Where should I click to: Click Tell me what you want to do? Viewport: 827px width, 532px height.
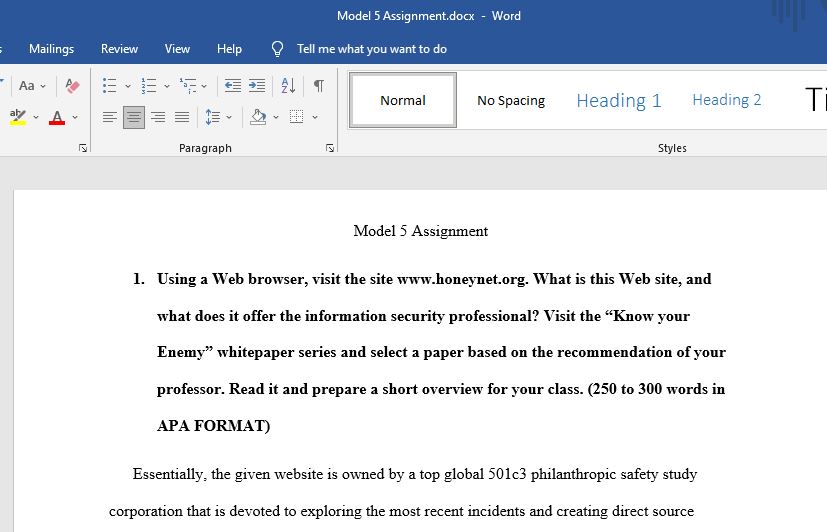[372, 49]
